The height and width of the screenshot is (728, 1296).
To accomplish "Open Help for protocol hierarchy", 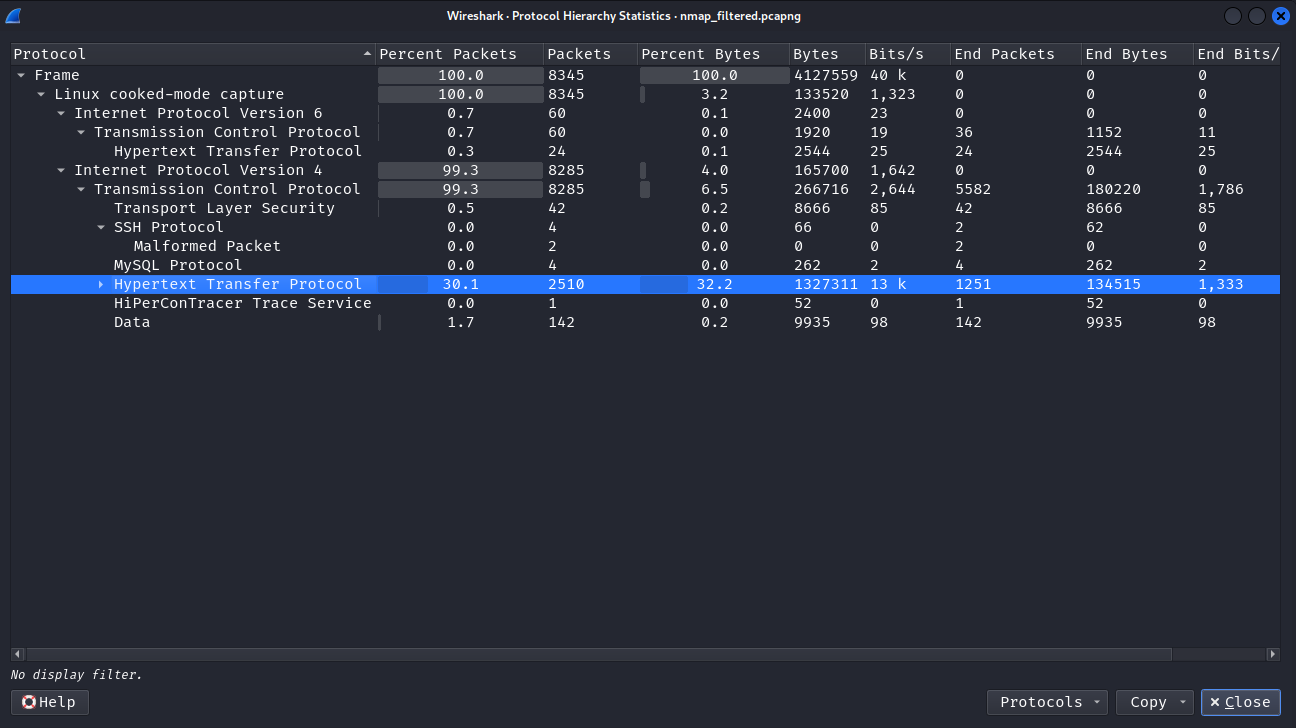I will (50, 702).
